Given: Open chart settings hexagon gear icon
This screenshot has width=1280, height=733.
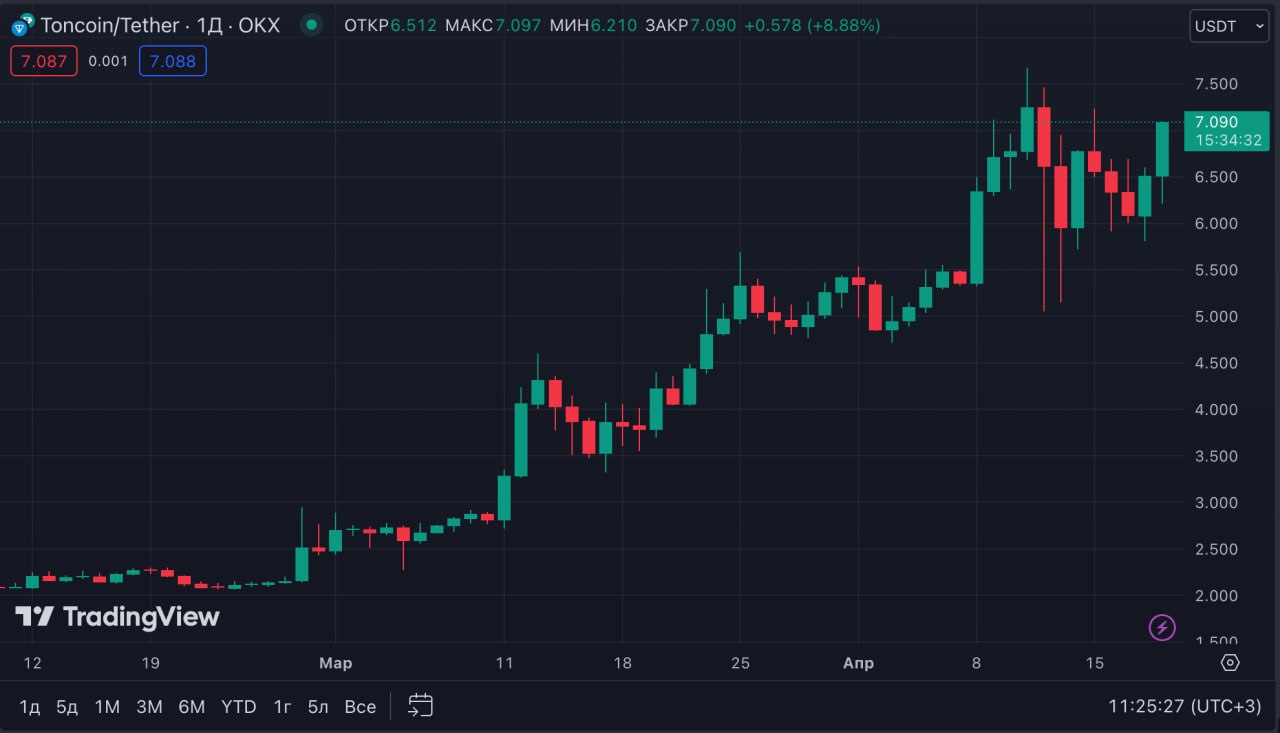Looking at the screenshot, I should pyautogui.click(x=1230, y=663).
